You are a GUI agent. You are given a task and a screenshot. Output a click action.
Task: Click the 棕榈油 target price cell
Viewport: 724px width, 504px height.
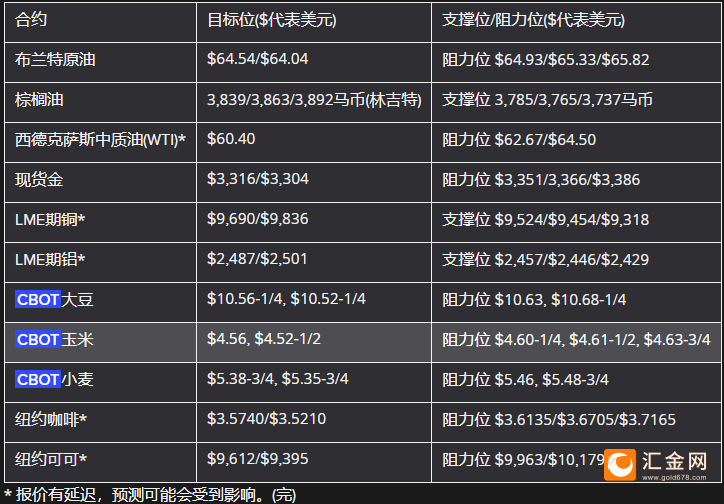(x=314, y=102)
